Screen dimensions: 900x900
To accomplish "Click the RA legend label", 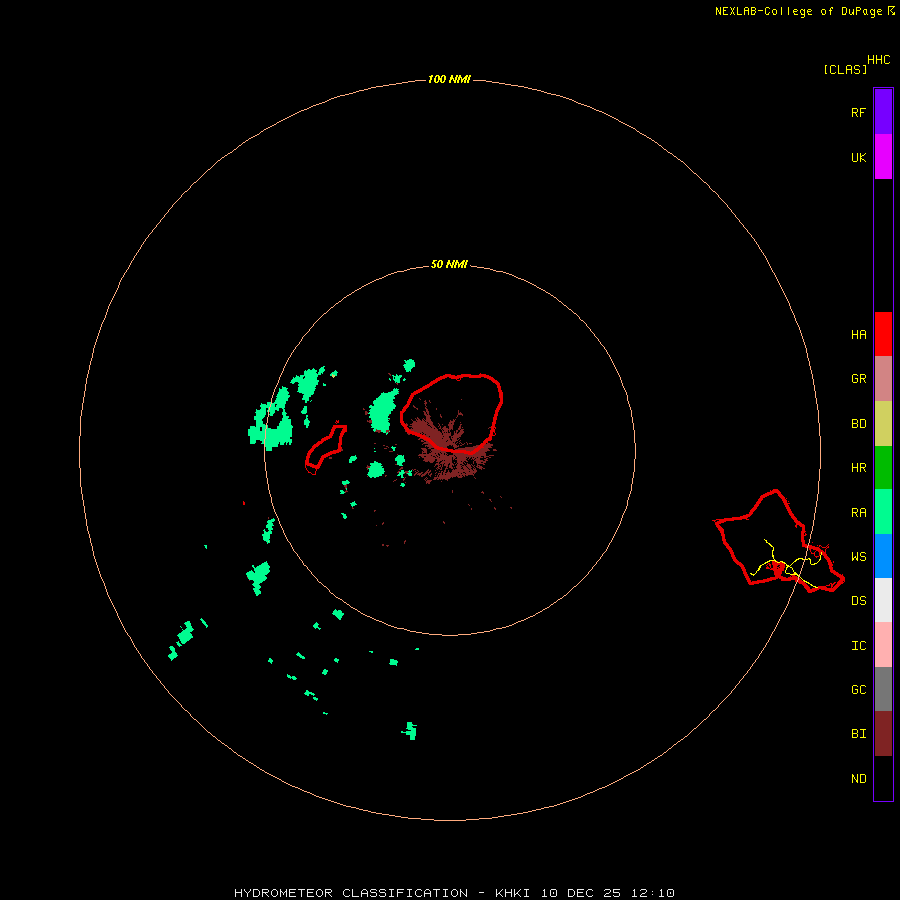I will (858, 513).
